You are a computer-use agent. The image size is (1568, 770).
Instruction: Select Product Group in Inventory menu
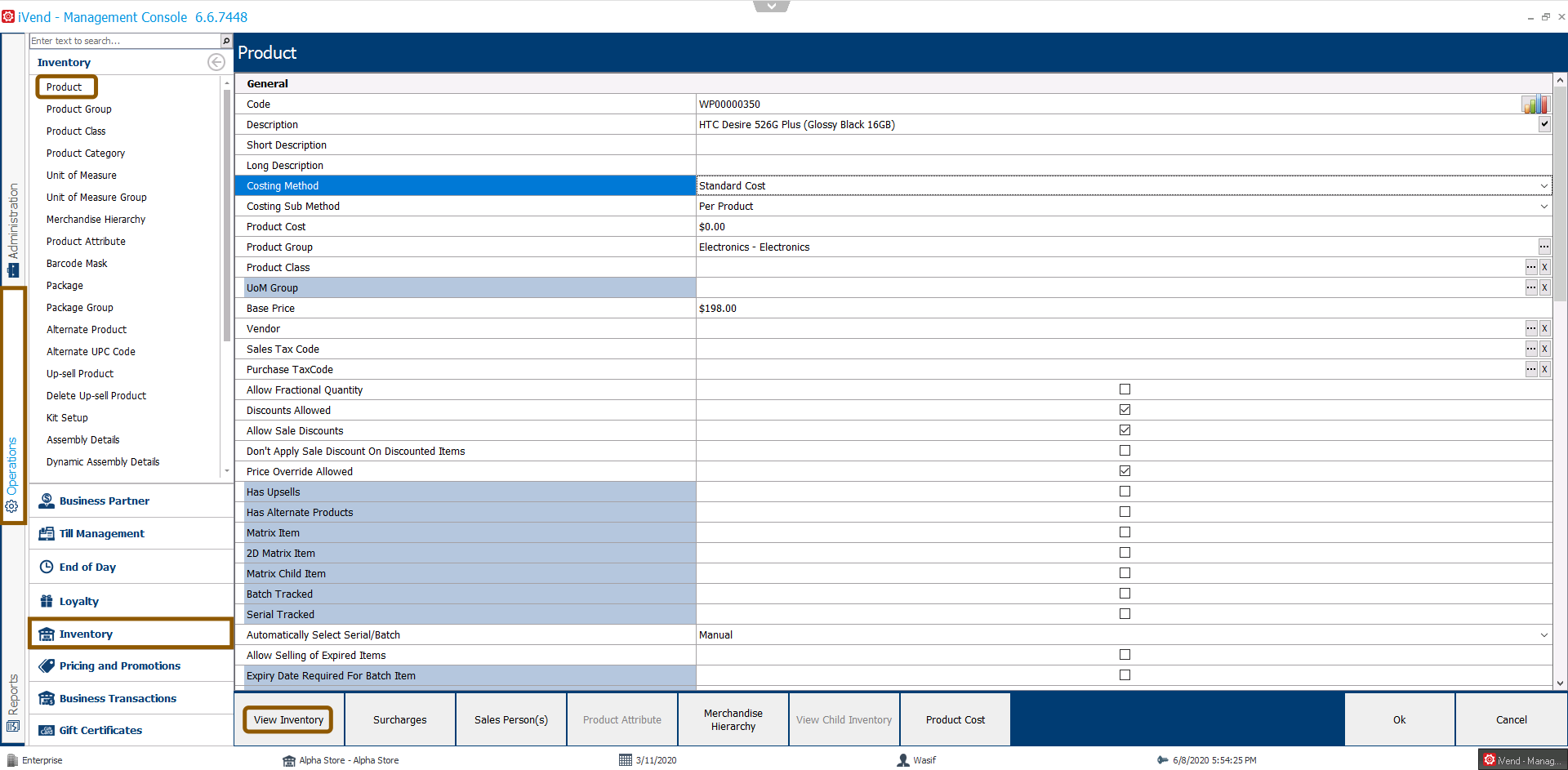click(79, 109)
